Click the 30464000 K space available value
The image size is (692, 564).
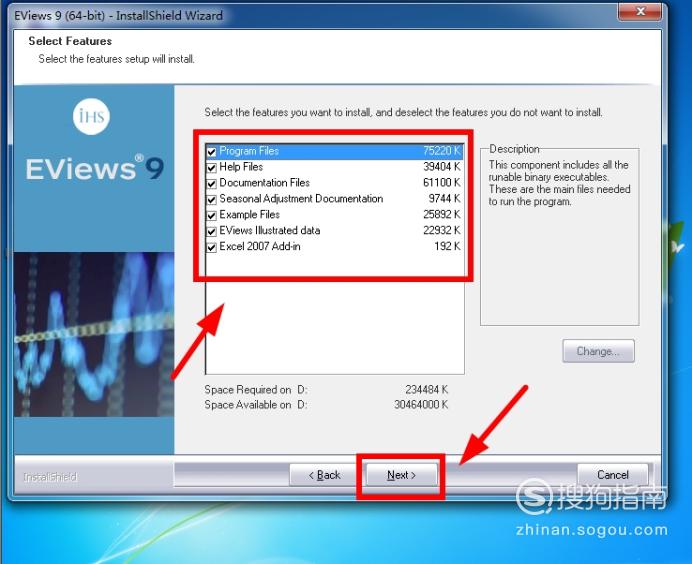[421, 405]
